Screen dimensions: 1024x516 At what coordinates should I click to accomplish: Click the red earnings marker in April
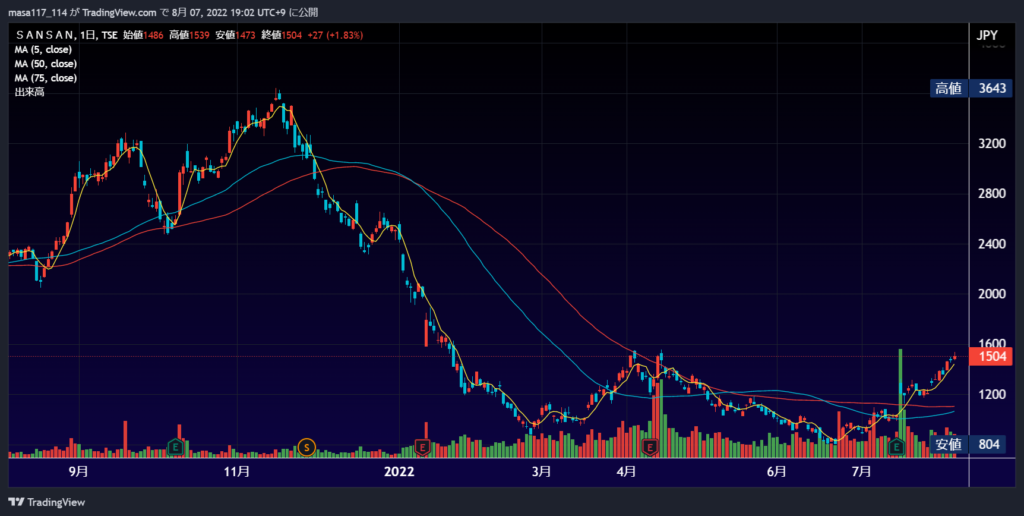coord(650,447)
